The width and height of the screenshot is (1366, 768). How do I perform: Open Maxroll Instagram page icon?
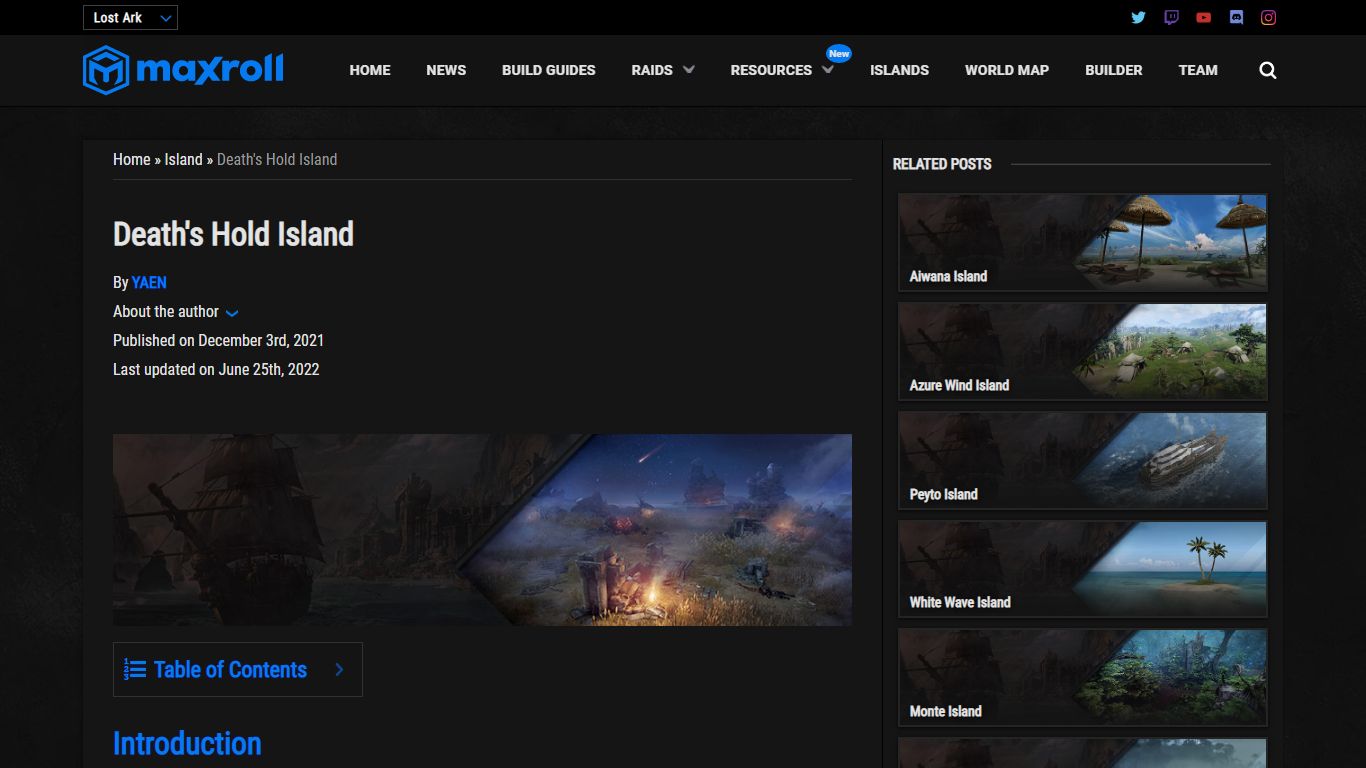(x=1268, y=17)
